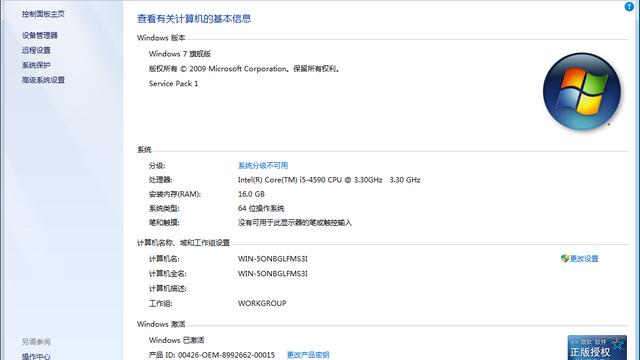Open 远程设置 link
640x360 pixels.
[36, 50]
